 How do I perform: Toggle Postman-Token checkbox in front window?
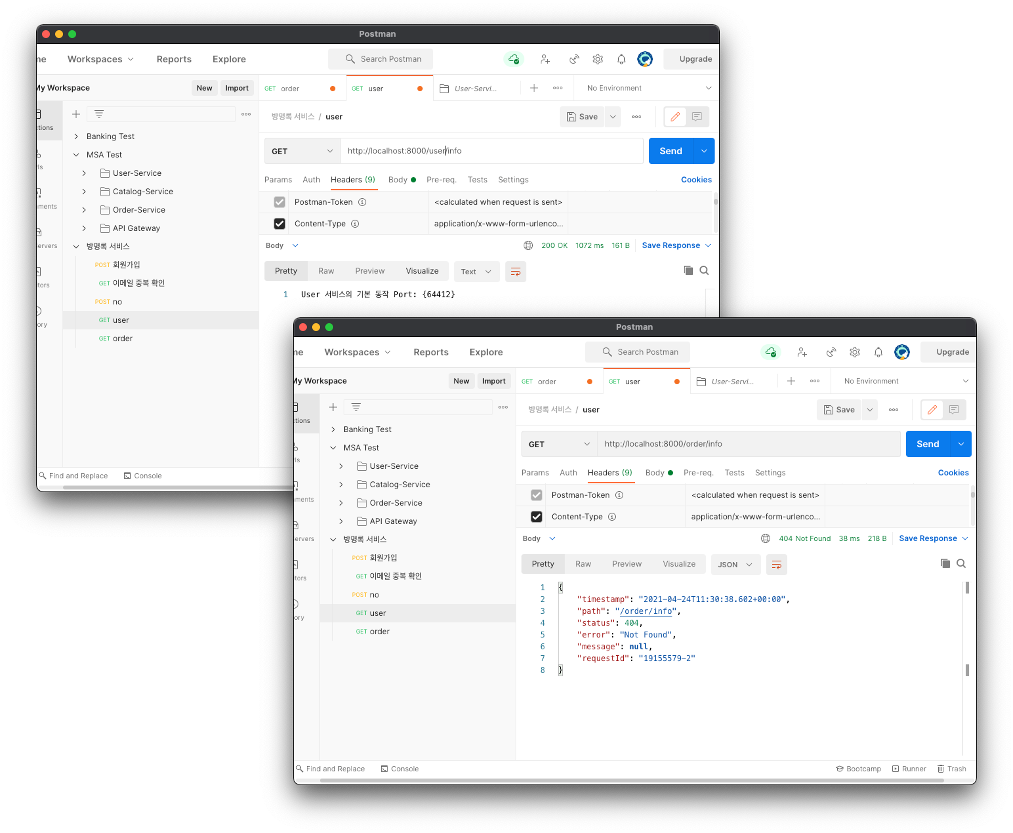(x=536, y=495)
